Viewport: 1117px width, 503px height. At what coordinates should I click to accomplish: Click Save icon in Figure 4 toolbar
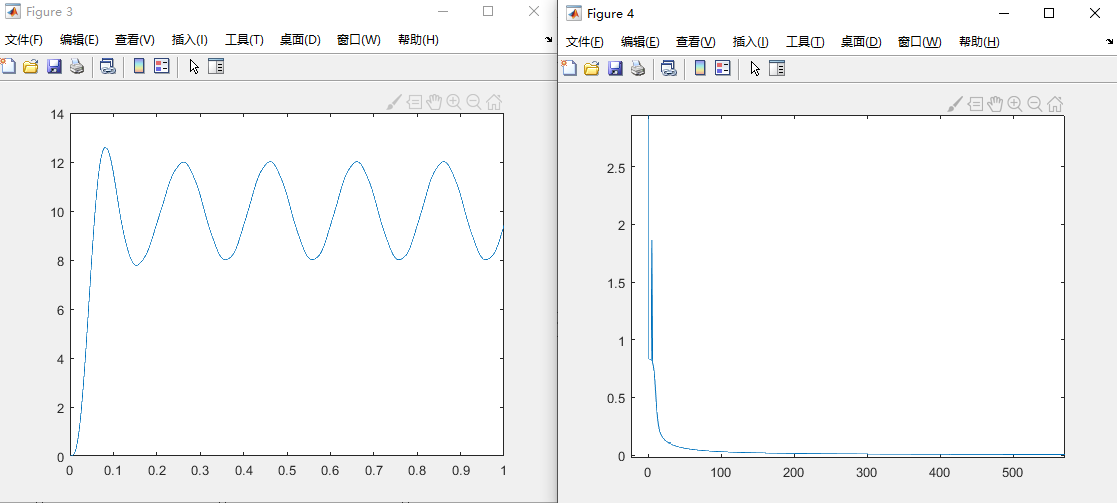pos(615,68)
